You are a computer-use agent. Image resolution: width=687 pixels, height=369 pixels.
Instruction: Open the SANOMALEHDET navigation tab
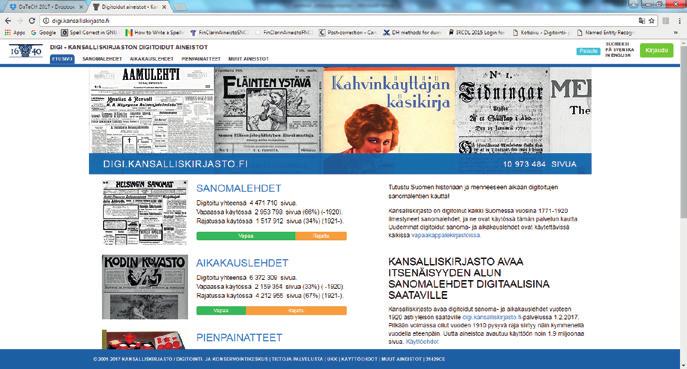[x=102, y=59]
